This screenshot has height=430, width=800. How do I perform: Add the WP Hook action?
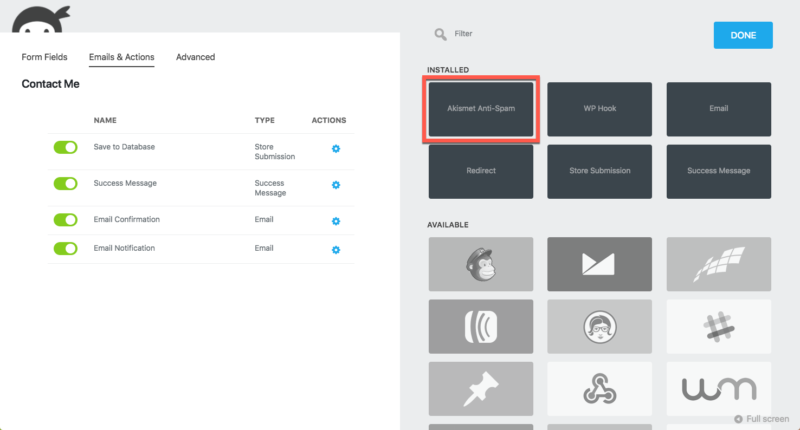click(x=599, y=108)
